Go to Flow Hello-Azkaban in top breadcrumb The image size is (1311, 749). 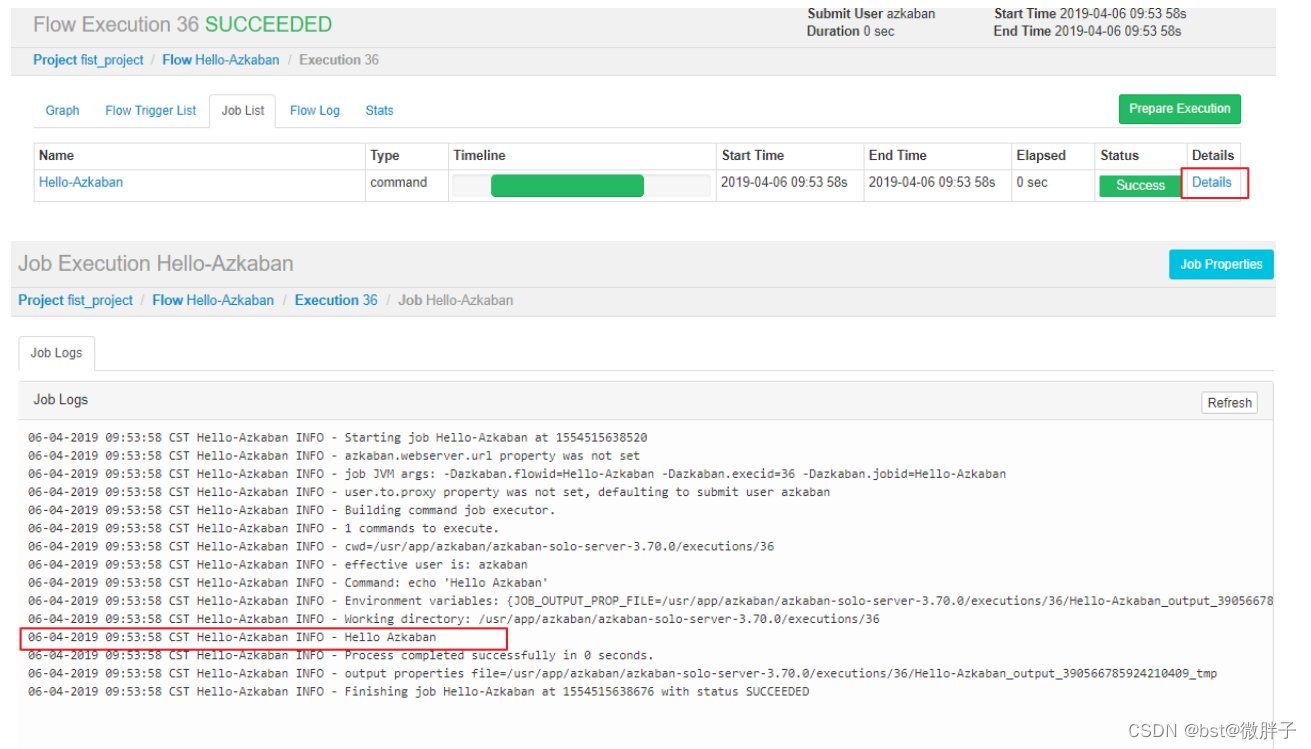coord(221,60)
